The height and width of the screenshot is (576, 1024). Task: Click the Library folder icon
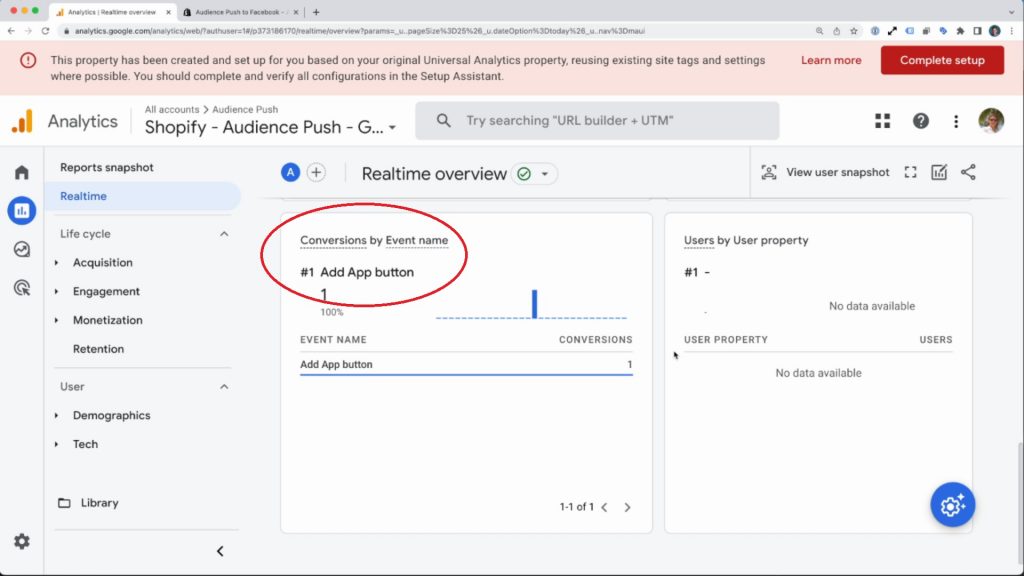64,503
